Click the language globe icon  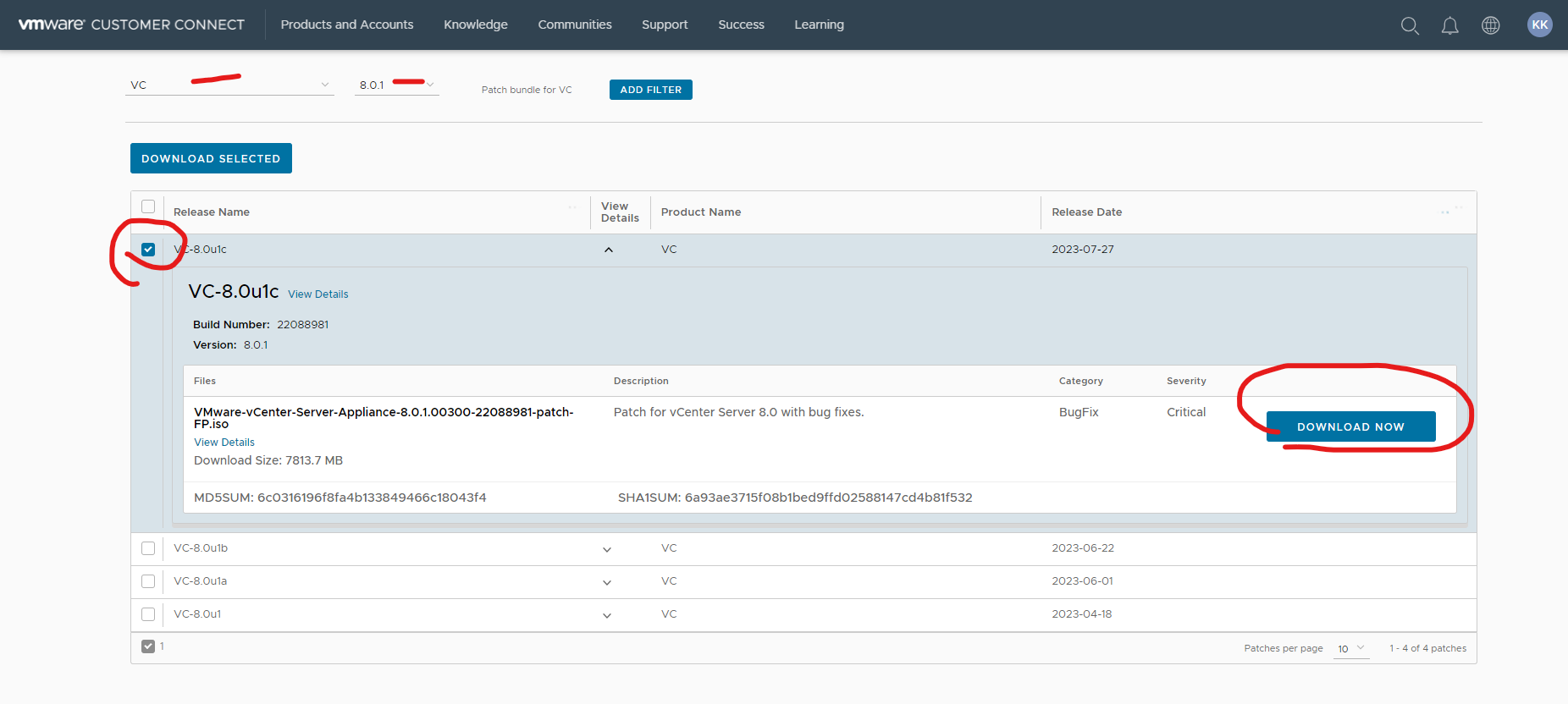[1491, 25]
